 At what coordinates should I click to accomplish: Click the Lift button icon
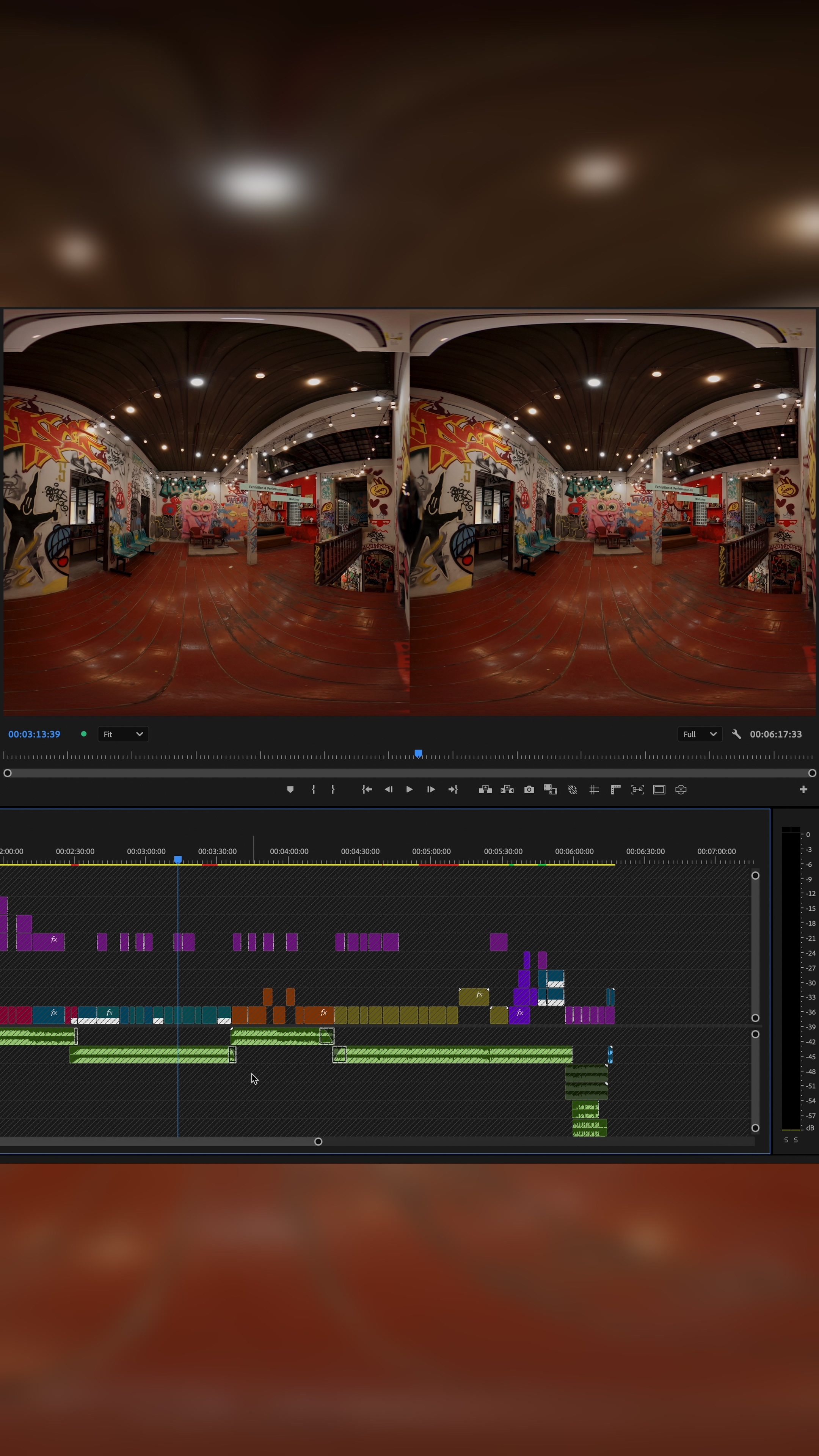pos(485,789)
